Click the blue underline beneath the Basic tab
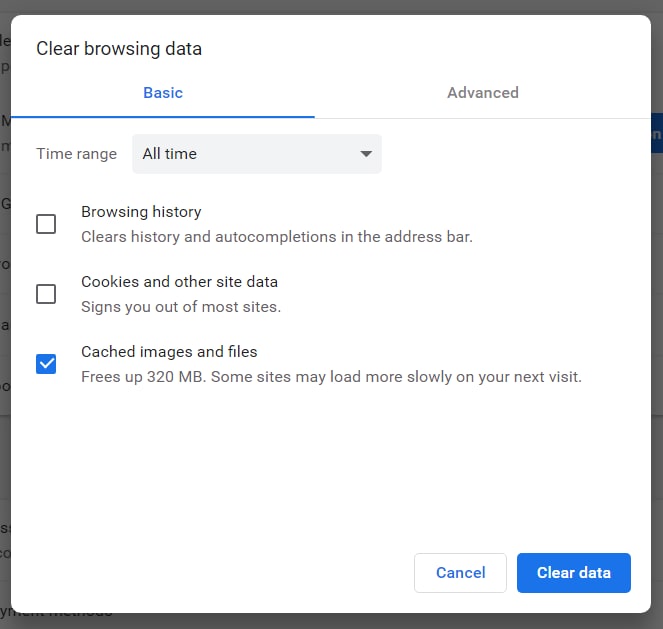This screenshot has height=629, width=663. point(163,117)
